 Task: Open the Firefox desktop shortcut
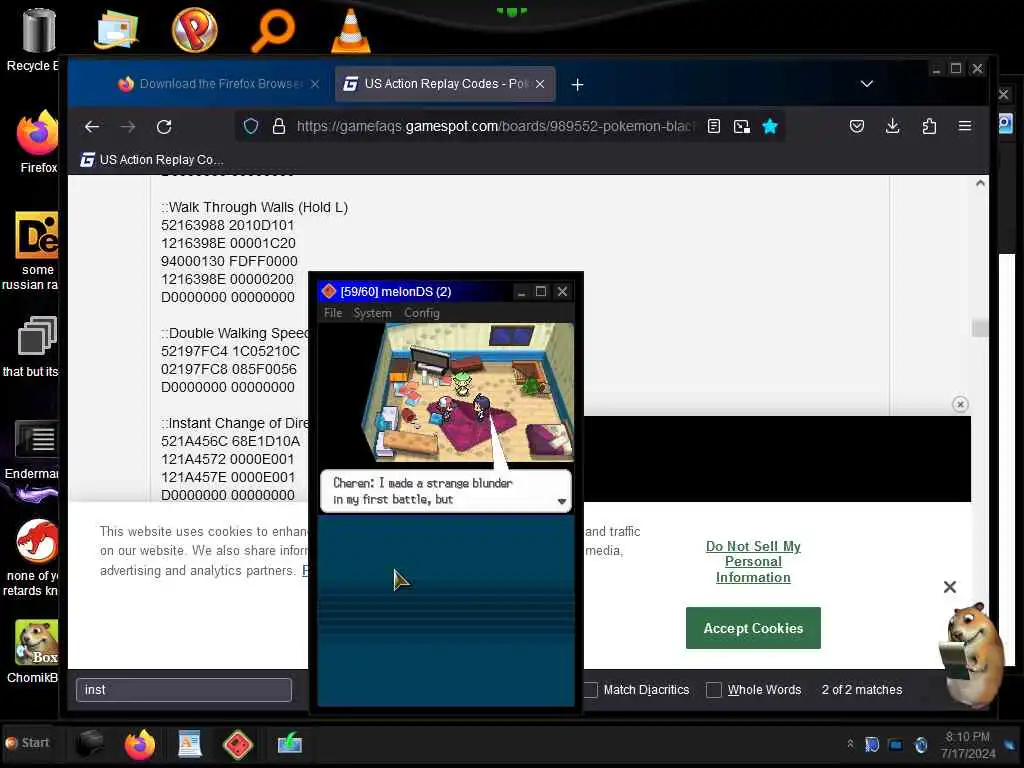tap(38, 141)
